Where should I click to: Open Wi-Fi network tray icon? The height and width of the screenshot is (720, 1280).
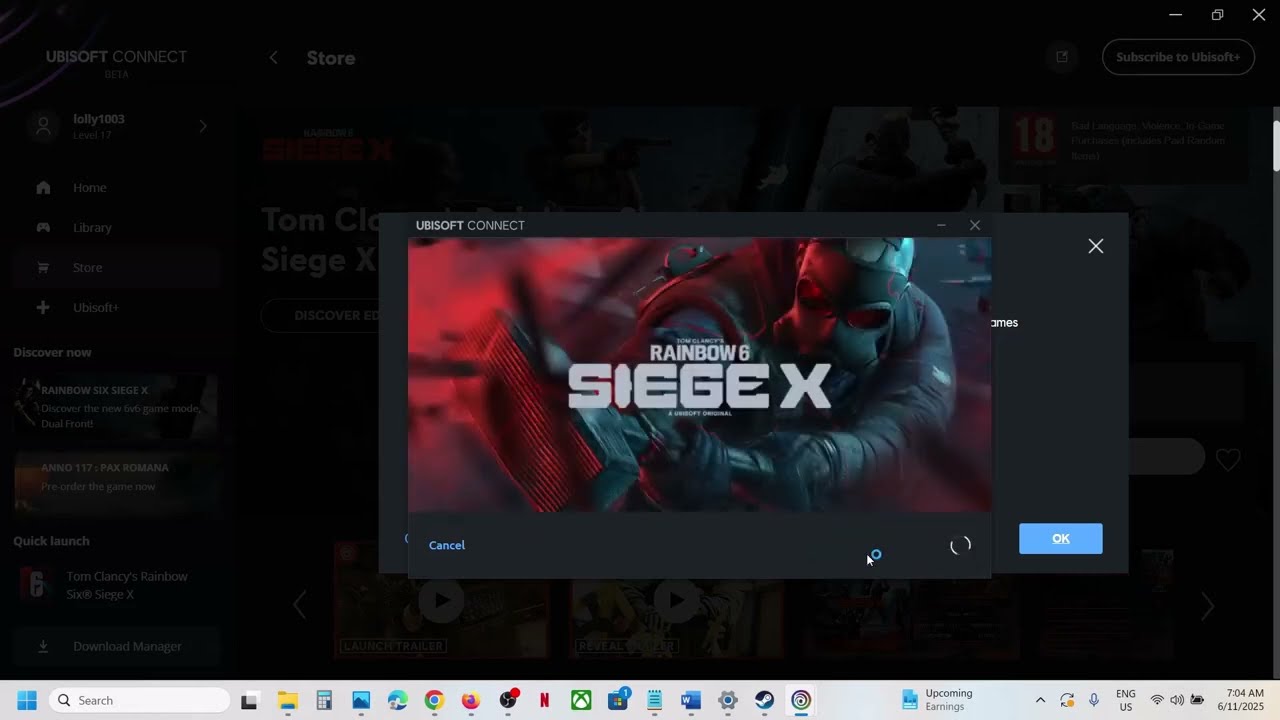(1157, 700)
